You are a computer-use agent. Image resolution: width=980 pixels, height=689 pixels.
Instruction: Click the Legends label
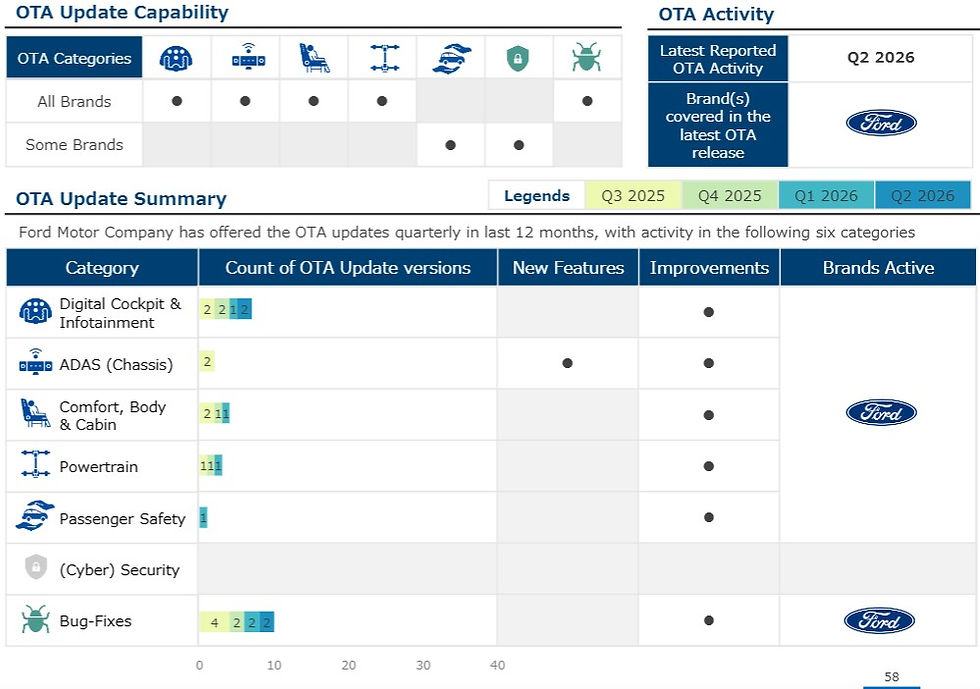(537, 196)
